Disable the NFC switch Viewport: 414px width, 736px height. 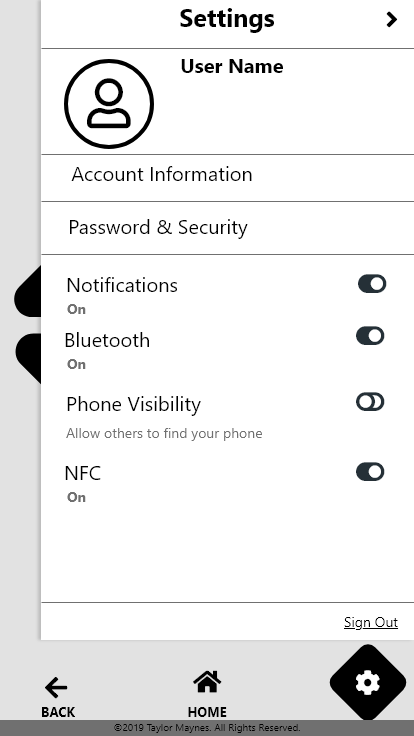[370, 472]
